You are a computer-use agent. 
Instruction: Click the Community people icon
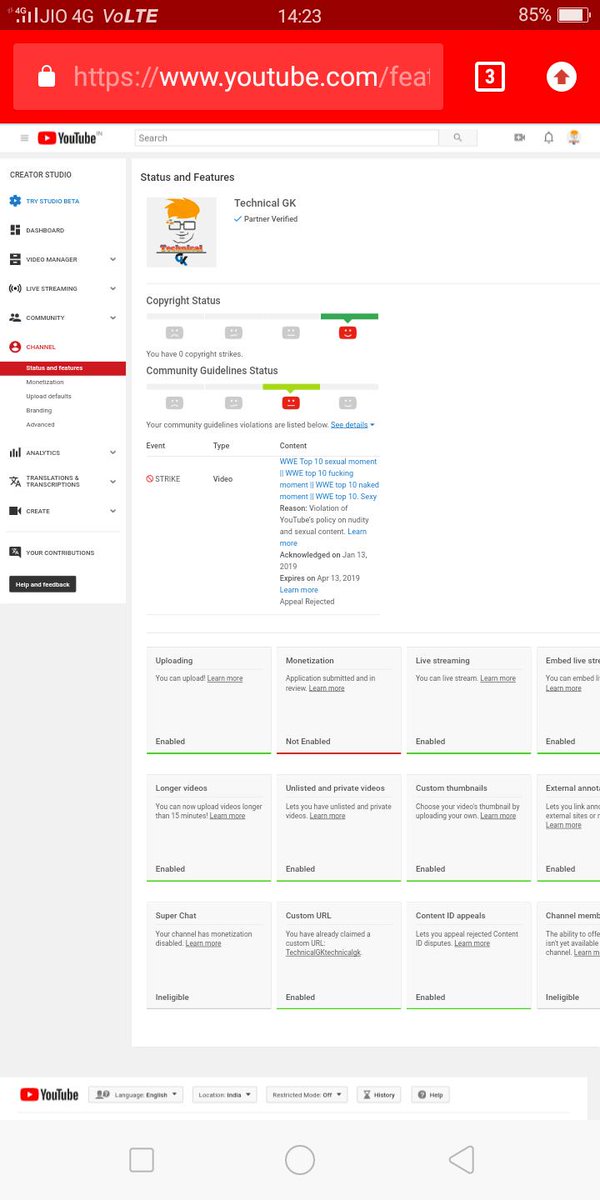coord(15,317)
